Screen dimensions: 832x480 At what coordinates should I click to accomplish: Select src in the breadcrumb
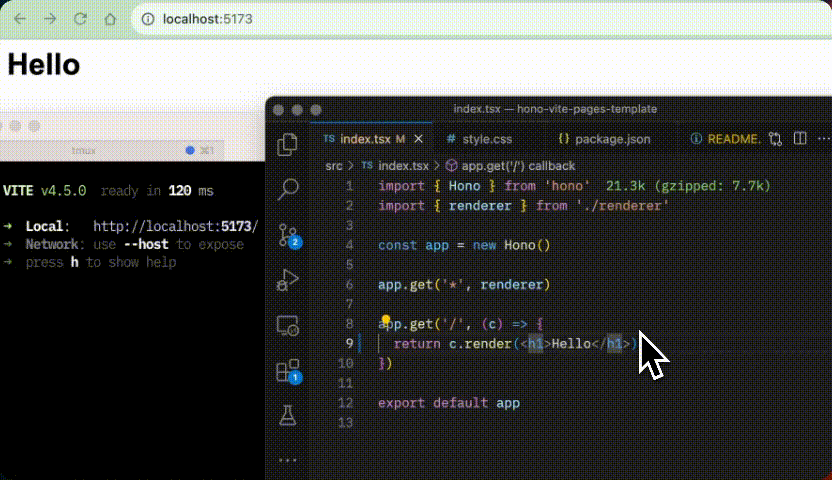[x=334, y=166]
